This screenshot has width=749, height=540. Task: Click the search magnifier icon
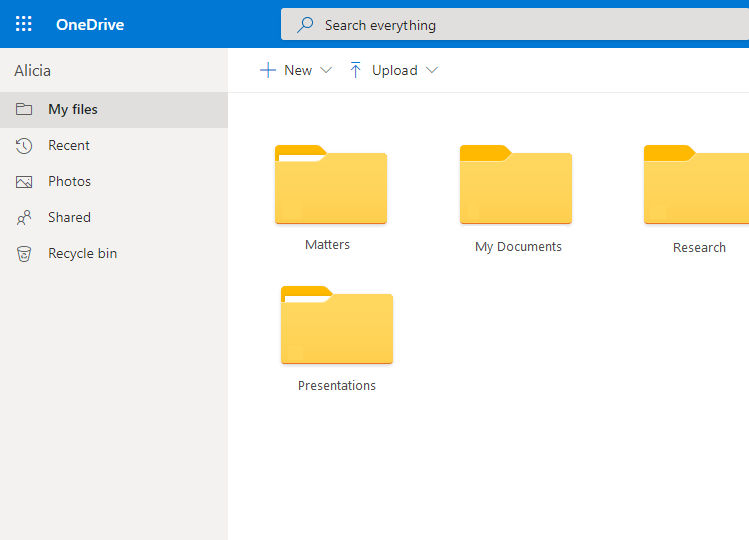(x=305, y=24)
